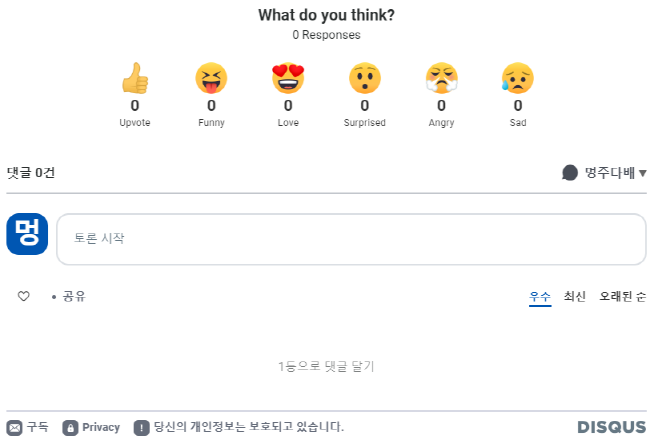Image resolution: width=654 pixels, height=442 pixels.
Task: Click the Sad crying emoji reaction
Action: pyautogui.click(x=518, y=78)
